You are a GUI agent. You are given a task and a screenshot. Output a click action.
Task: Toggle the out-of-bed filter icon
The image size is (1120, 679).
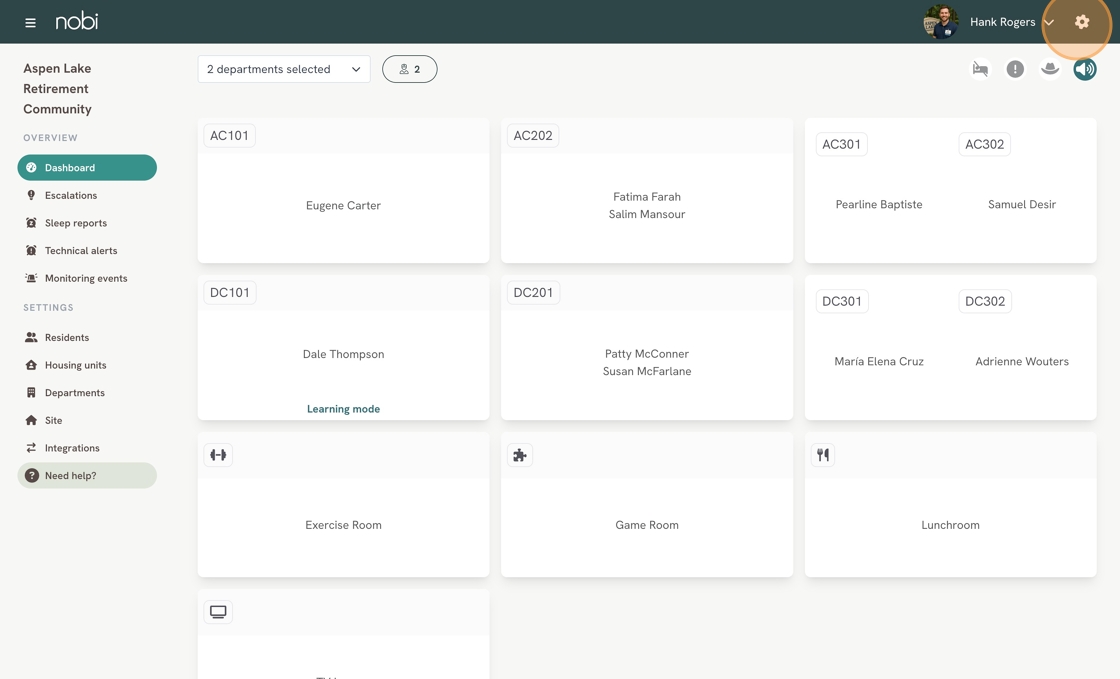tap(980, 69)
